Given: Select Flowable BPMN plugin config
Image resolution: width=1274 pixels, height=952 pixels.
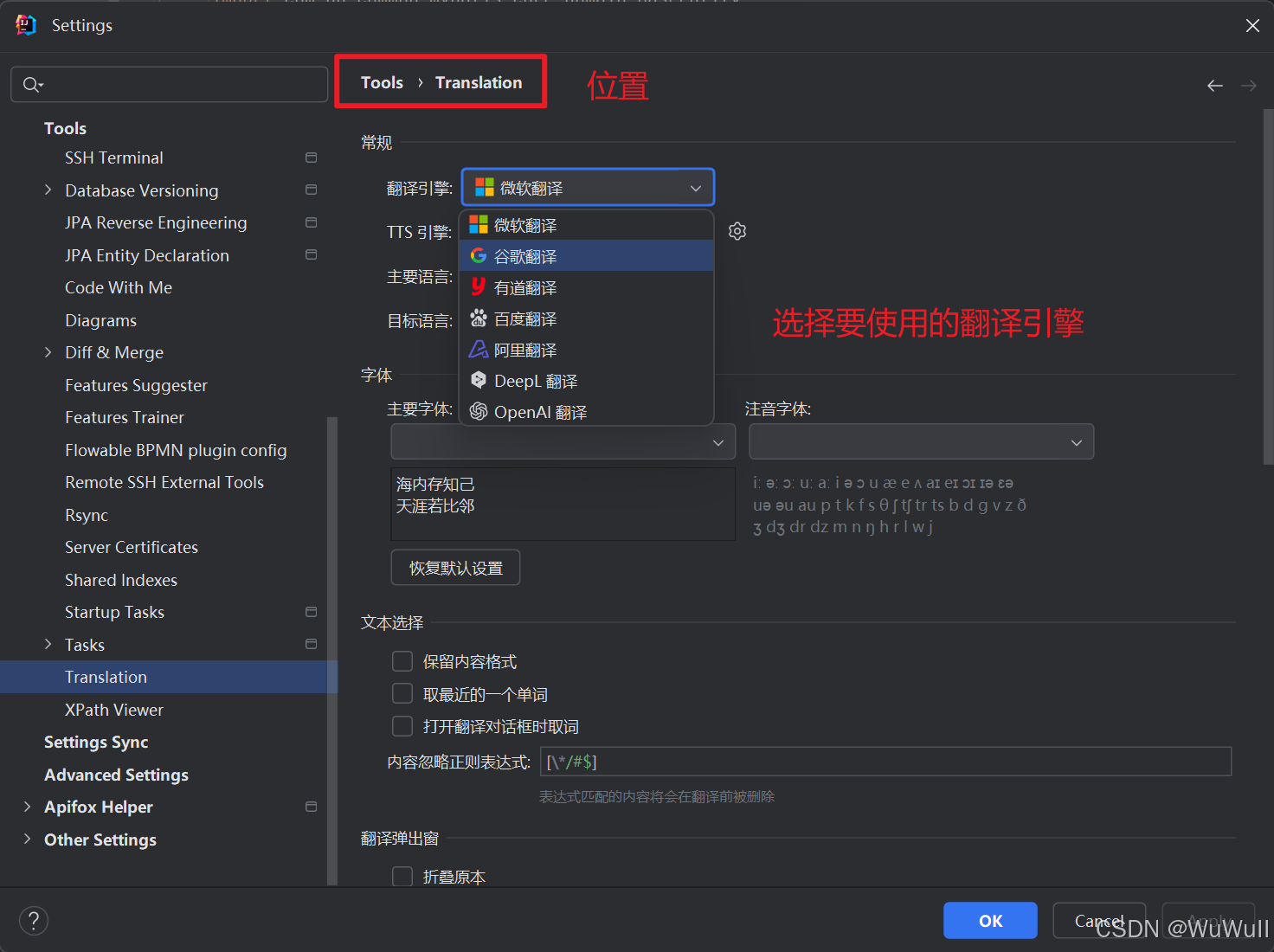Looking at the screenshot, I should click(176, 450).
